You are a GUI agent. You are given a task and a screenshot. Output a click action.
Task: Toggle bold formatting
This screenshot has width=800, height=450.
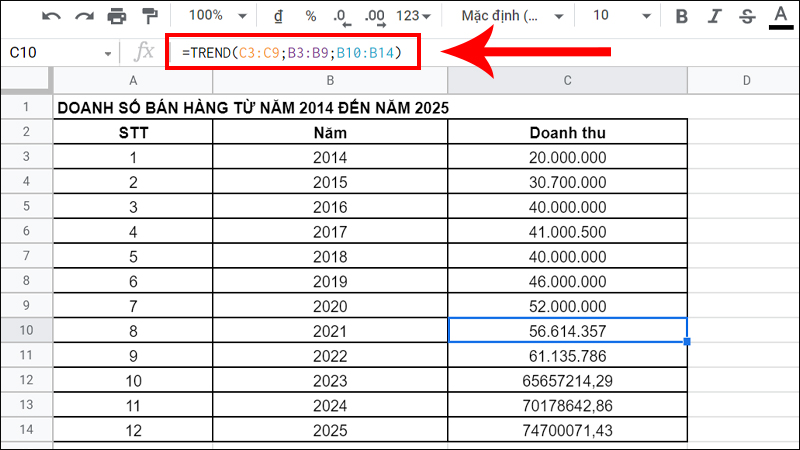tap(682, 16)
